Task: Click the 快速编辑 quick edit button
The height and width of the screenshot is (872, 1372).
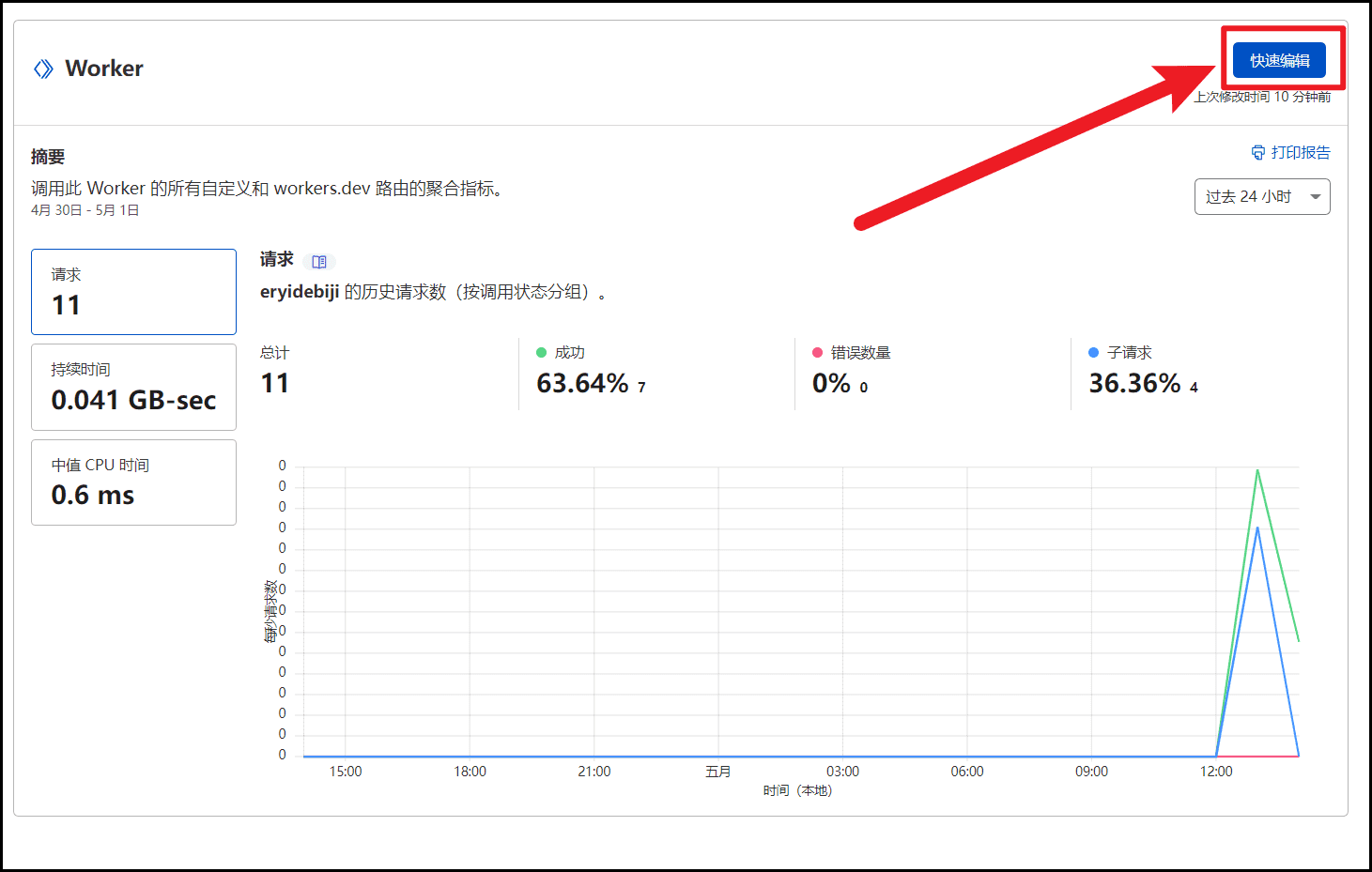Action: click(1278, 60)
